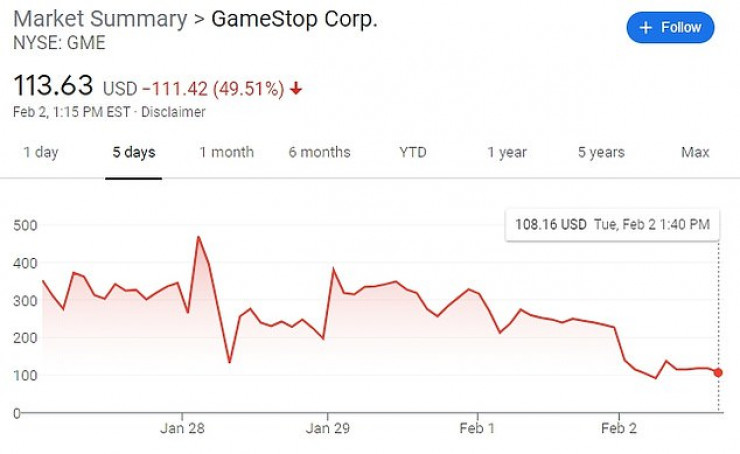The image size is (740, 454).
Task: Switch to the 1 day tab
Action: pos(40,152)
